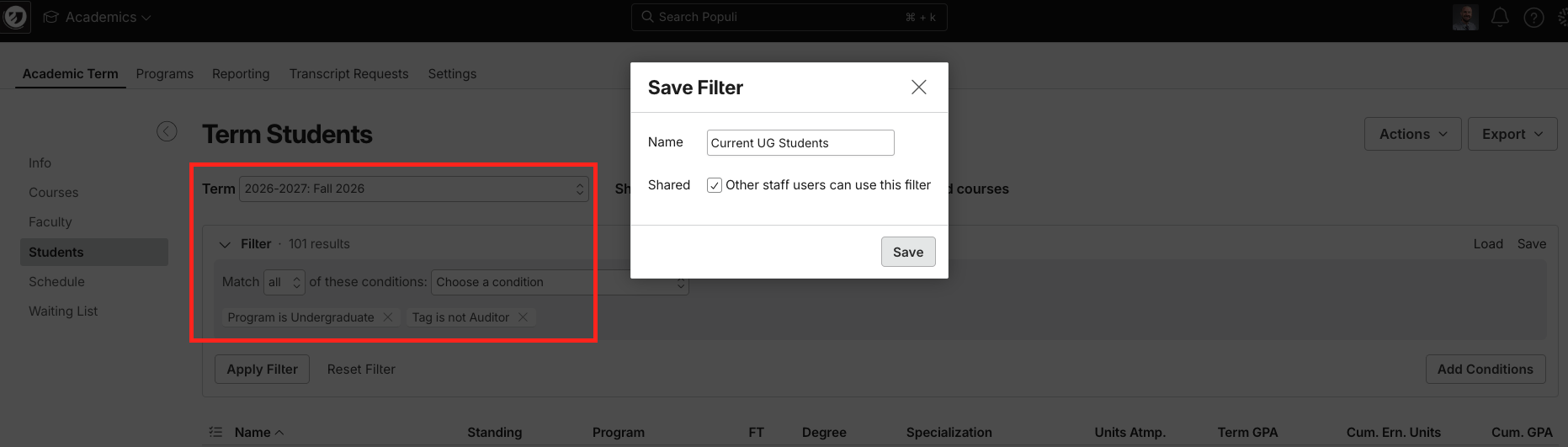The width and height of the screenshot is (1568, 447).
Task: Click the user profile avatar
Action: (x=1465, y=17)
